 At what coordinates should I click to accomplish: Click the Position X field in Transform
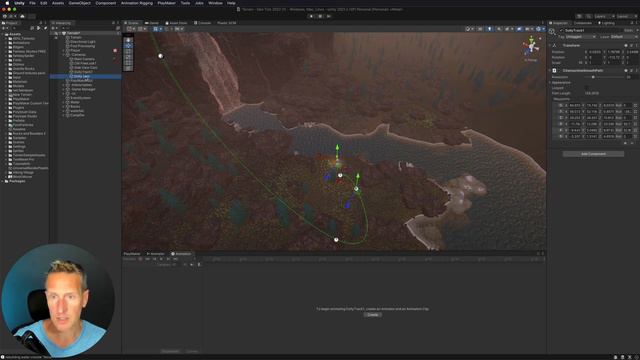tap(595, 52)
